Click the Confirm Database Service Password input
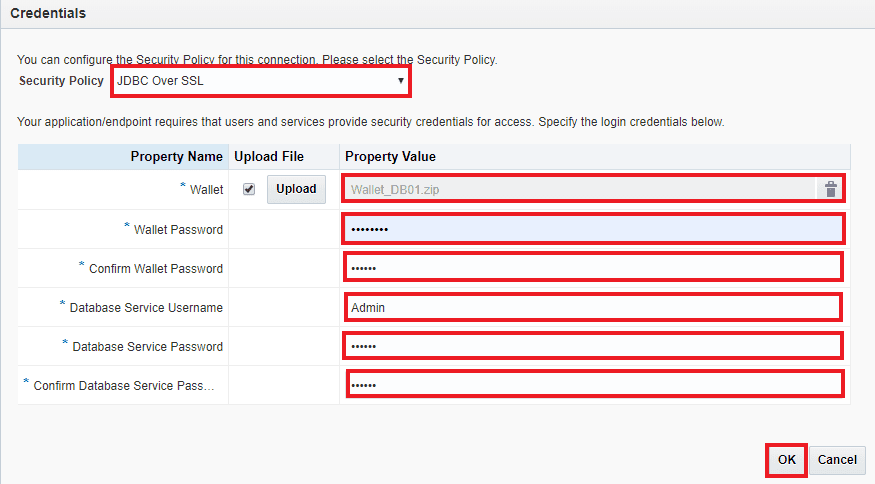Image resolution: width=875 pixels, height=484 pixels. pos(593,385)
